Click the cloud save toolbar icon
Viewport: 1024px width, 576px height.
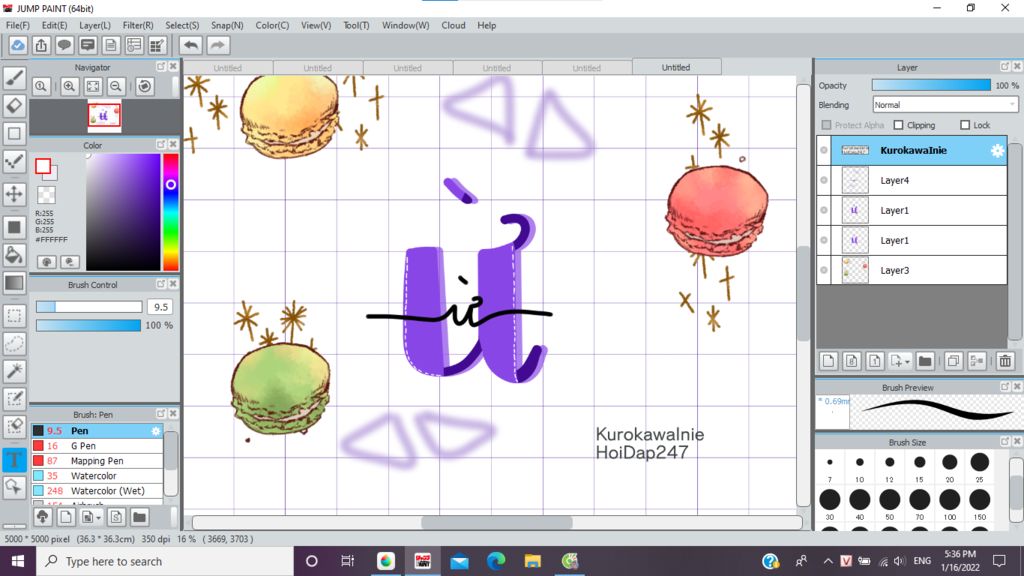point(18,45)
